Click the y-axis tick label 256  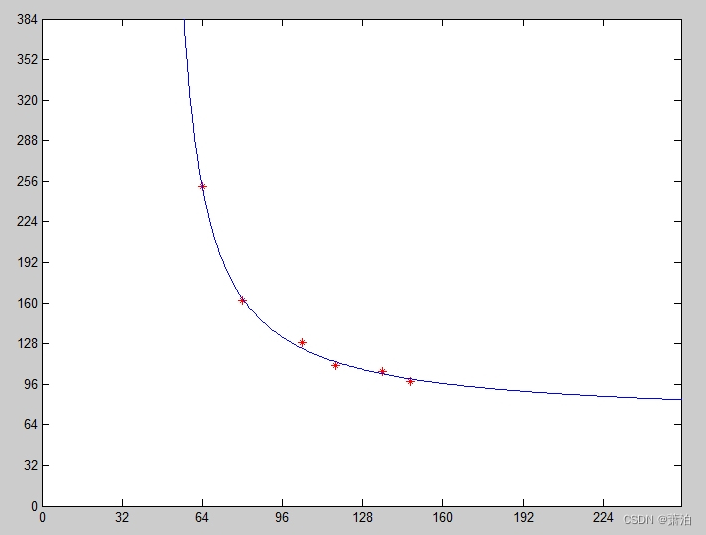point(27,181)
